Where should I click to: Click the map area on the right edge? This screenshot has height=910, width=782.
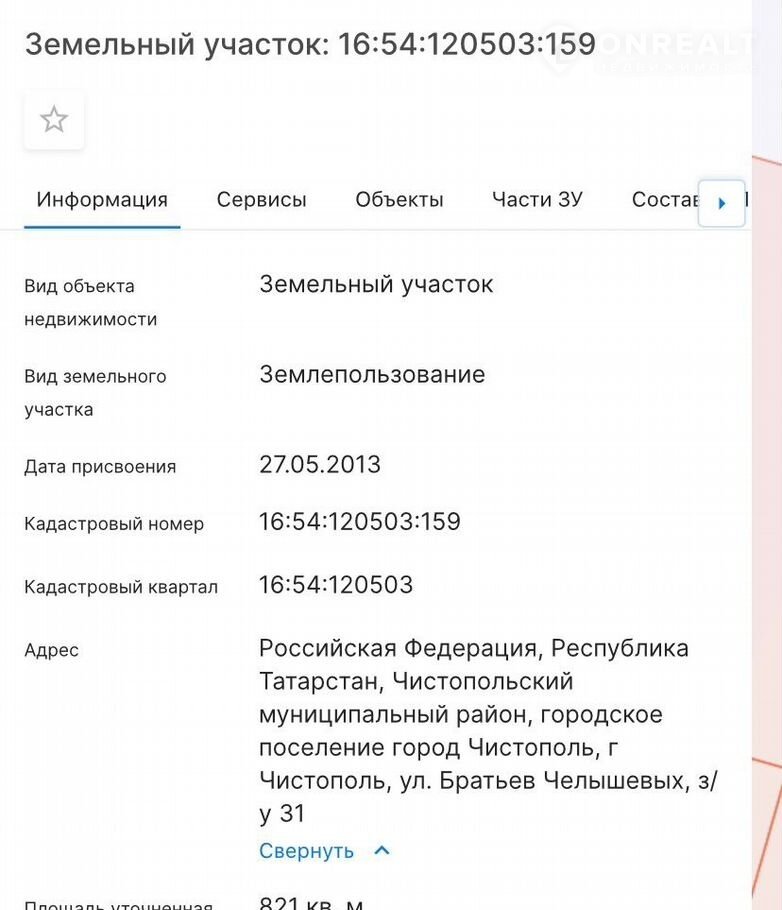767,500
